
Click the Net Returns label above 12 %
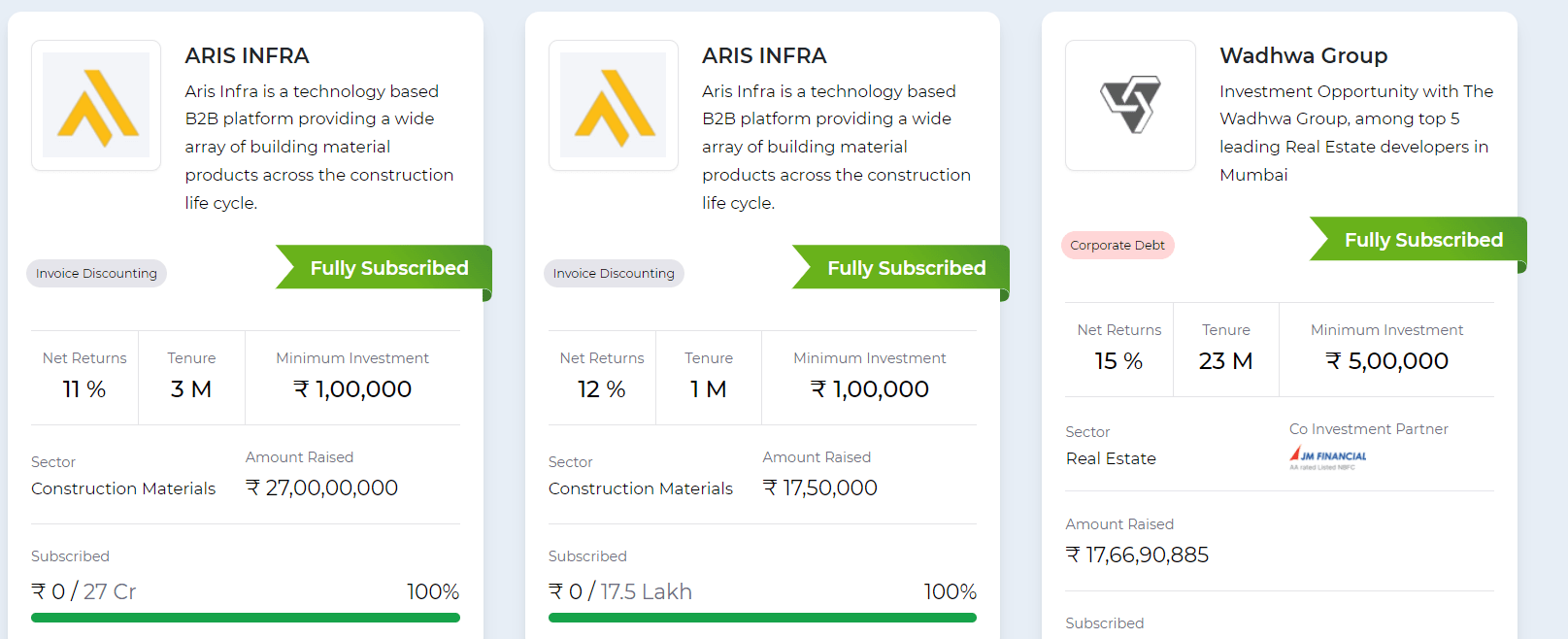pos(602,358)
